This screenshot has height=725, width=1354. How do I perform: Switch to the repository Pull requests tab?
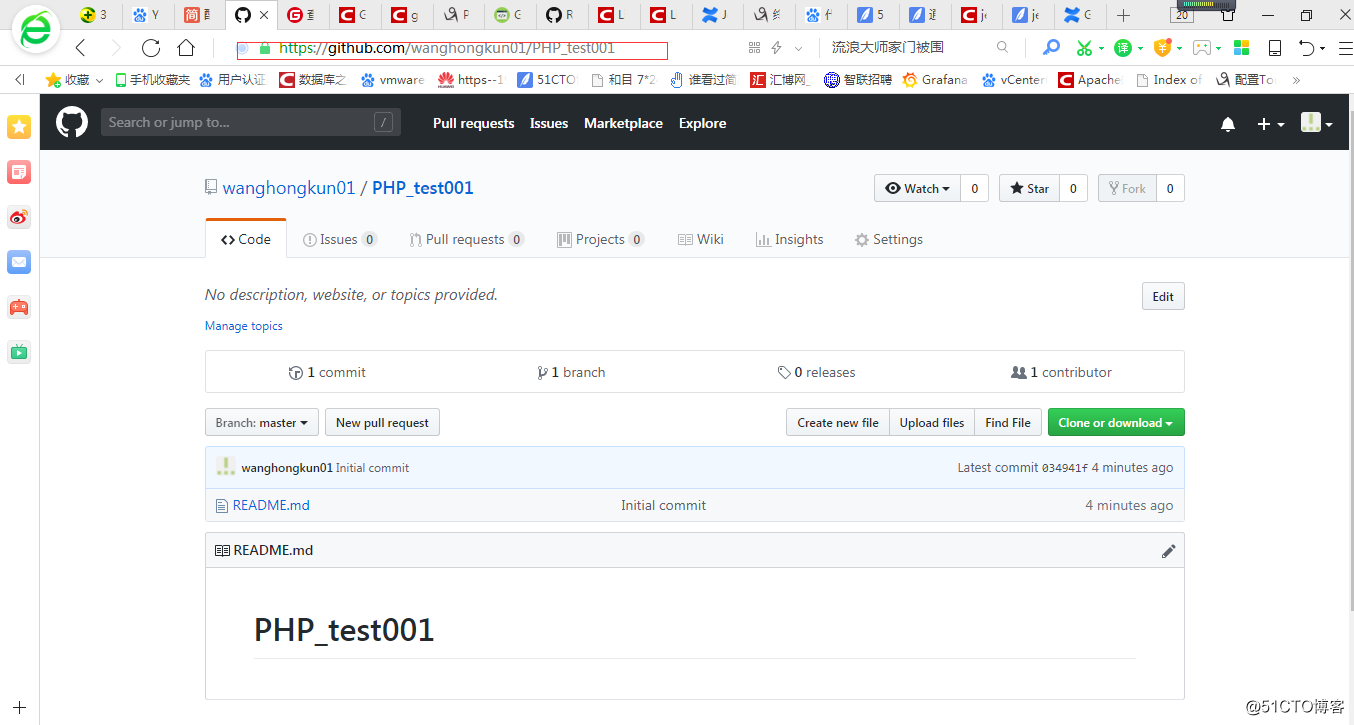pyautogui.click(x=467, y=239)
